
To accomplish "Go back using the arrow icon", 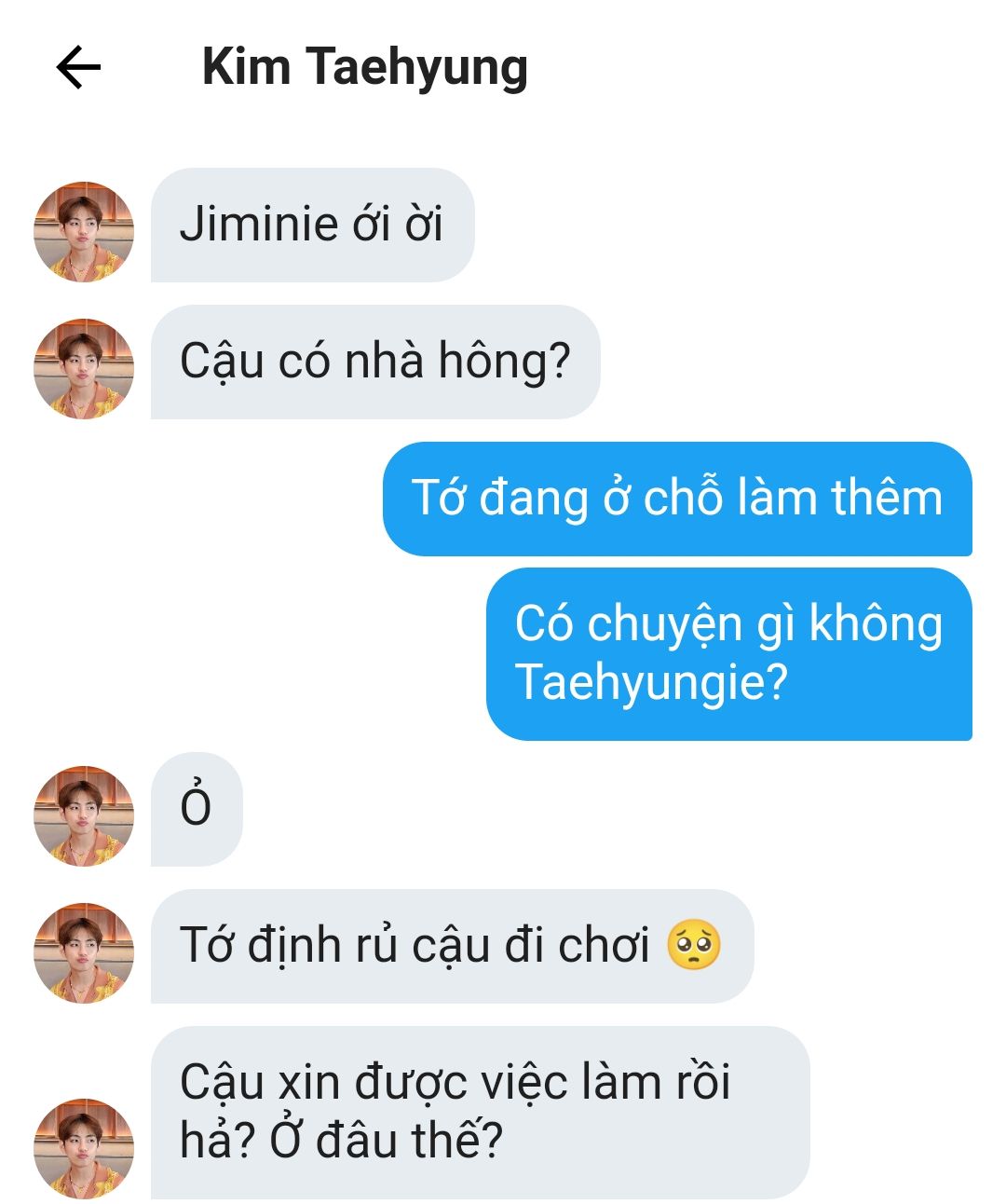I will point(78,68).
